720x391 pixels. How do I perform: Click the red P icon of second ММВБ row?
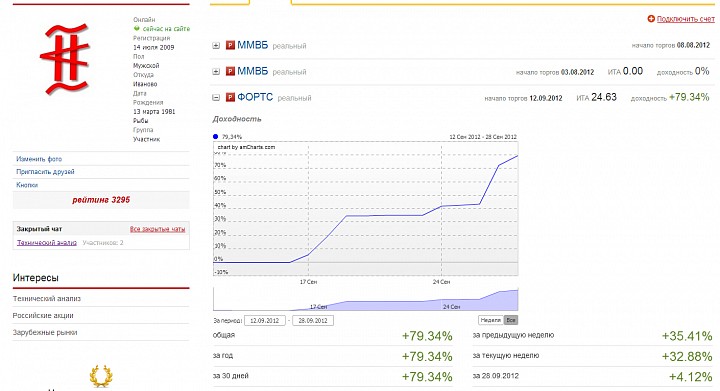click(230, 72)
